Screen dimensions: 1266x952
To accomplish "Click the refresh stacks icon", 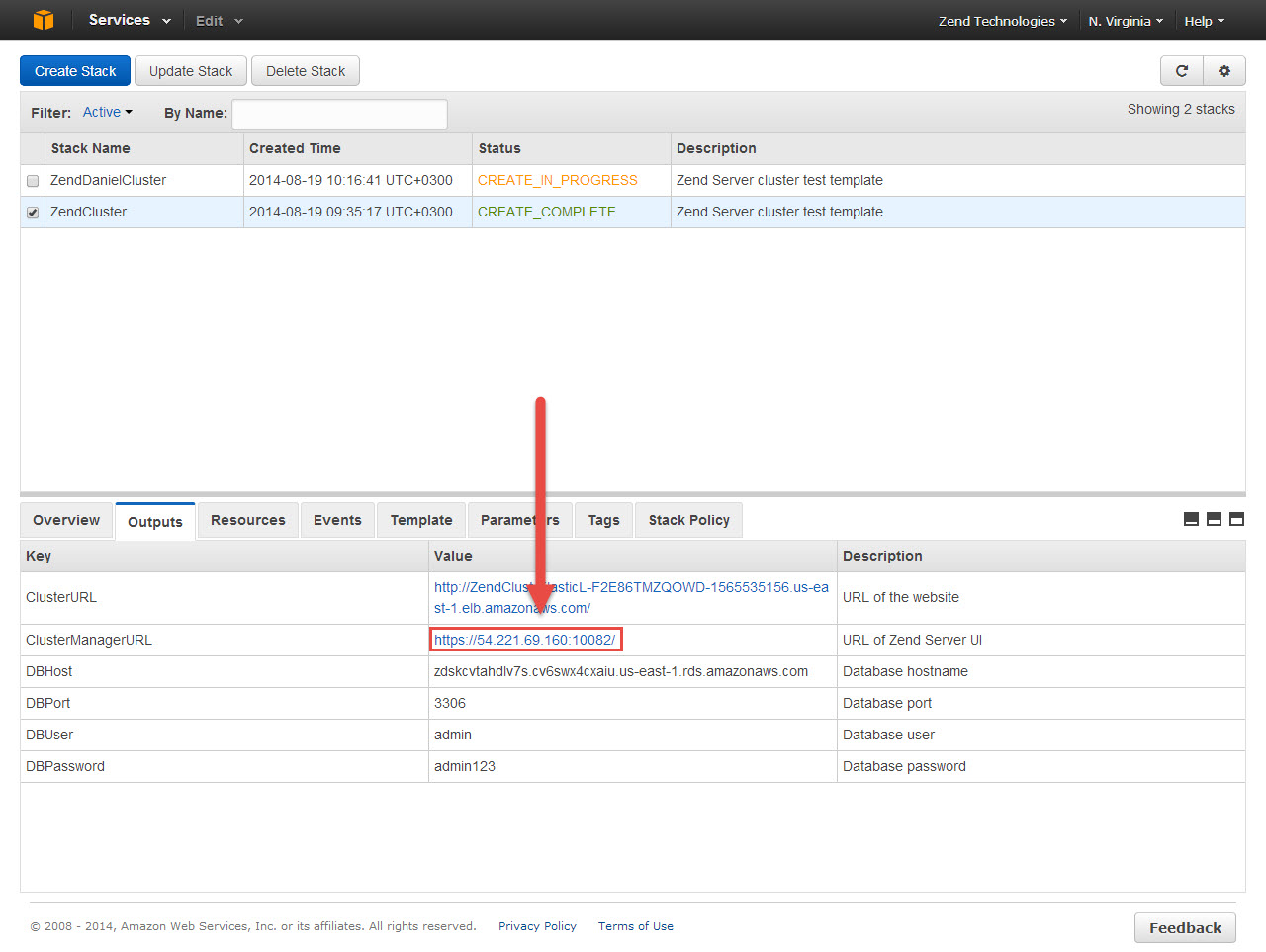I will pyautogui.click(x=1181, y=71).
